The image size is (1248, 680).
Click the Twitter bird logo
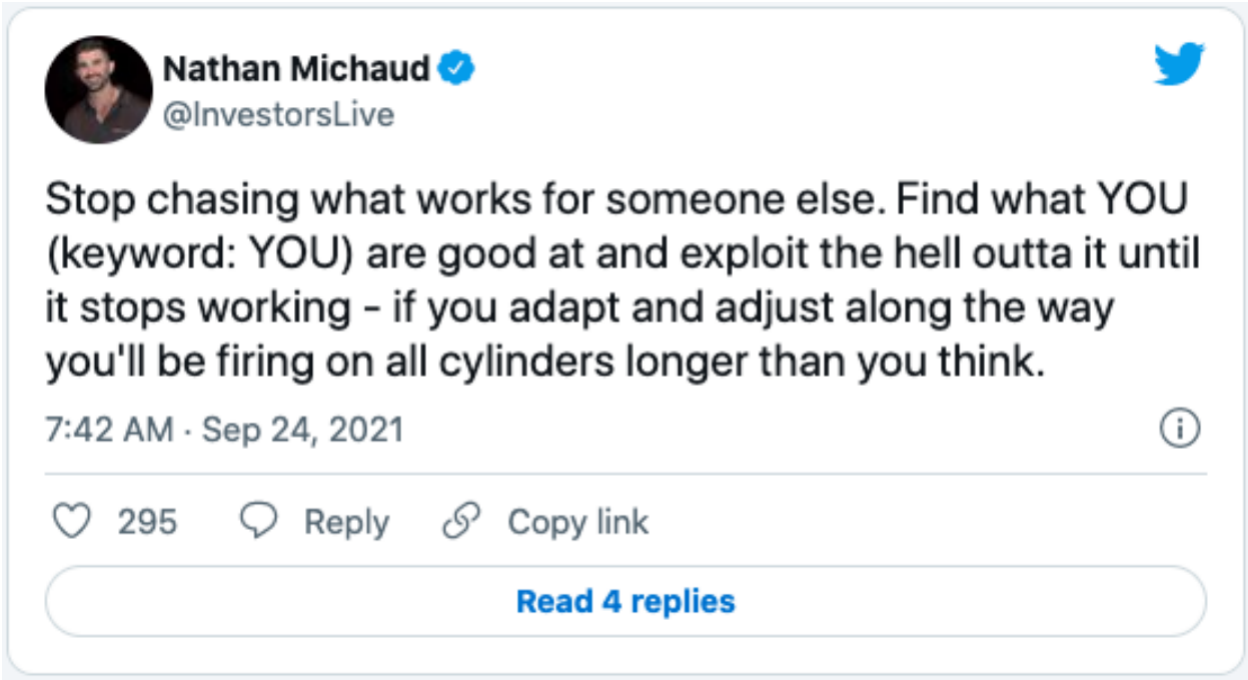pos(1180,66)
